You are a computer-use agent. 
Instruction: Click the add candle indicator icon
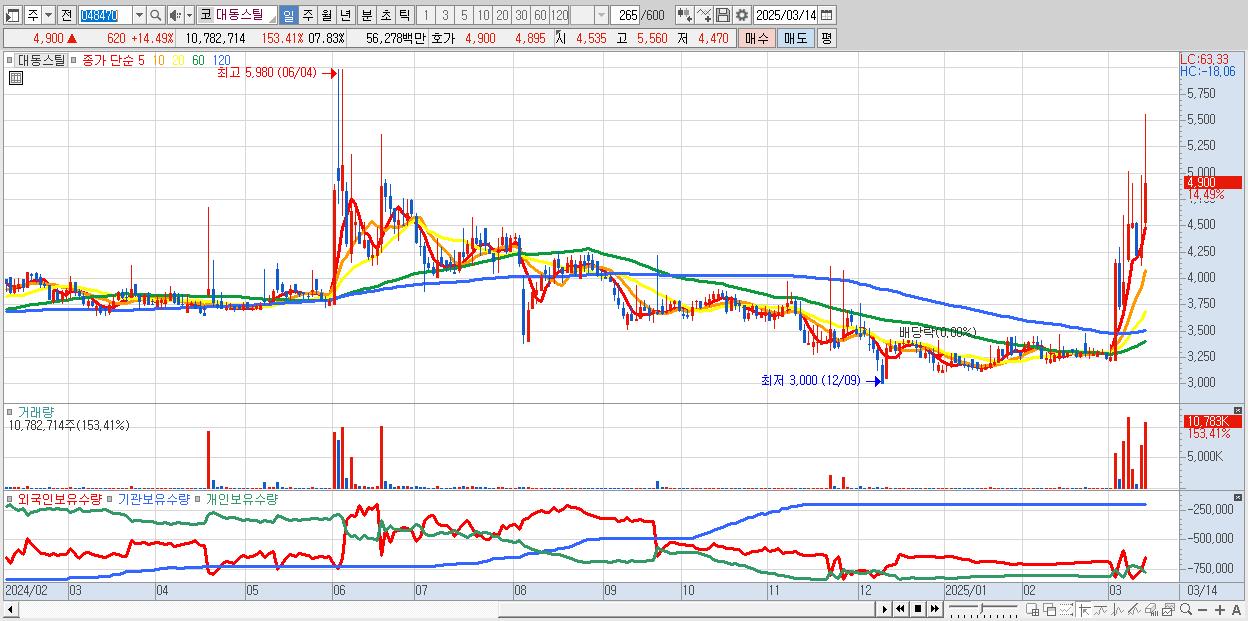(x=685, y=15)
